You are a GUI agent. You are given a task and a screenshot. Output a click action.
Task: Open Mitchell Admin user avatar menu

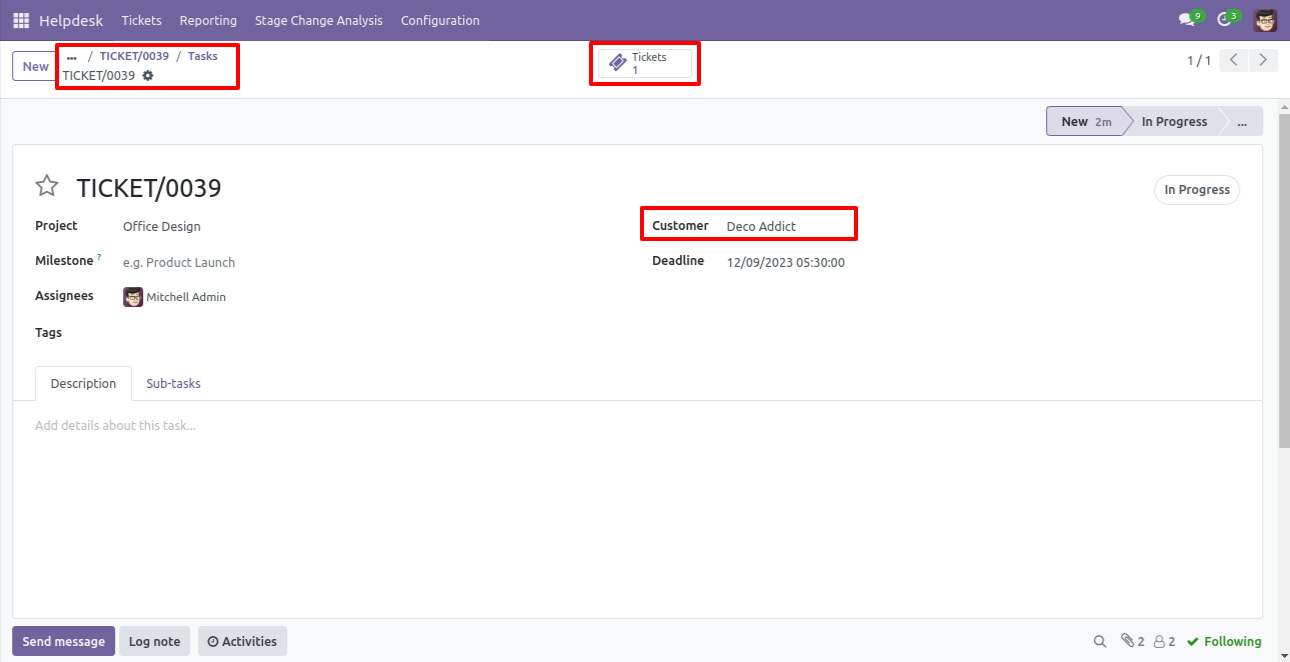click(x=1265, y=20)
